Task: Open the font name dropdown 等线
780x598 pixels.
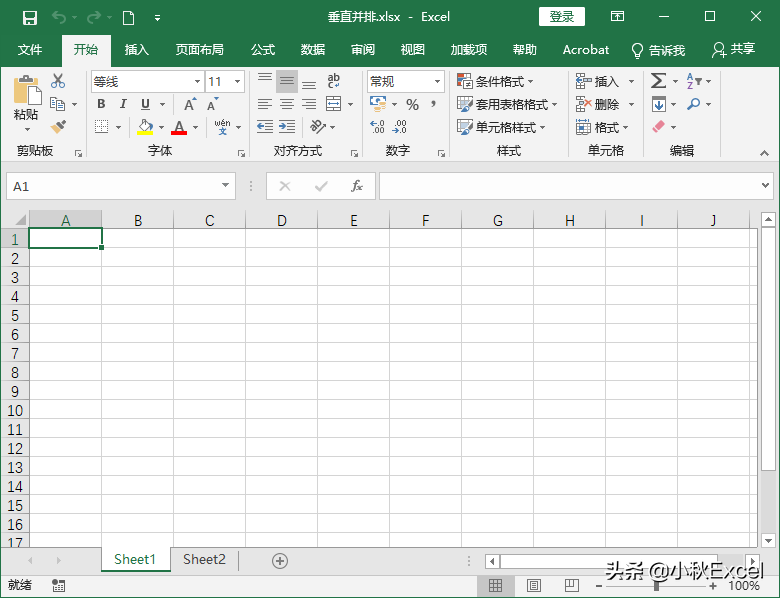Action: tap(197, 81)
